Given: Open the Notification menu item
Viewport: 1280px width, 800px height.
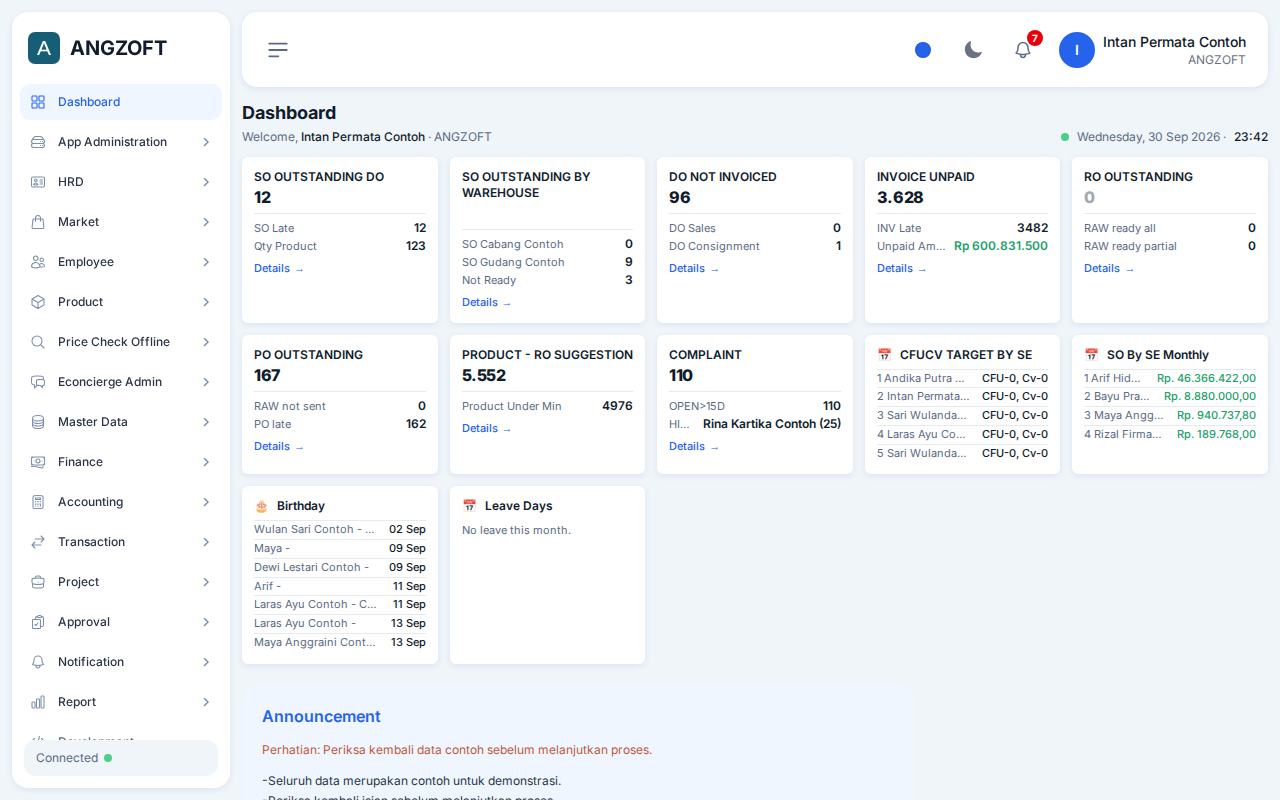Looking at the screenshot, I should (121, 662).
